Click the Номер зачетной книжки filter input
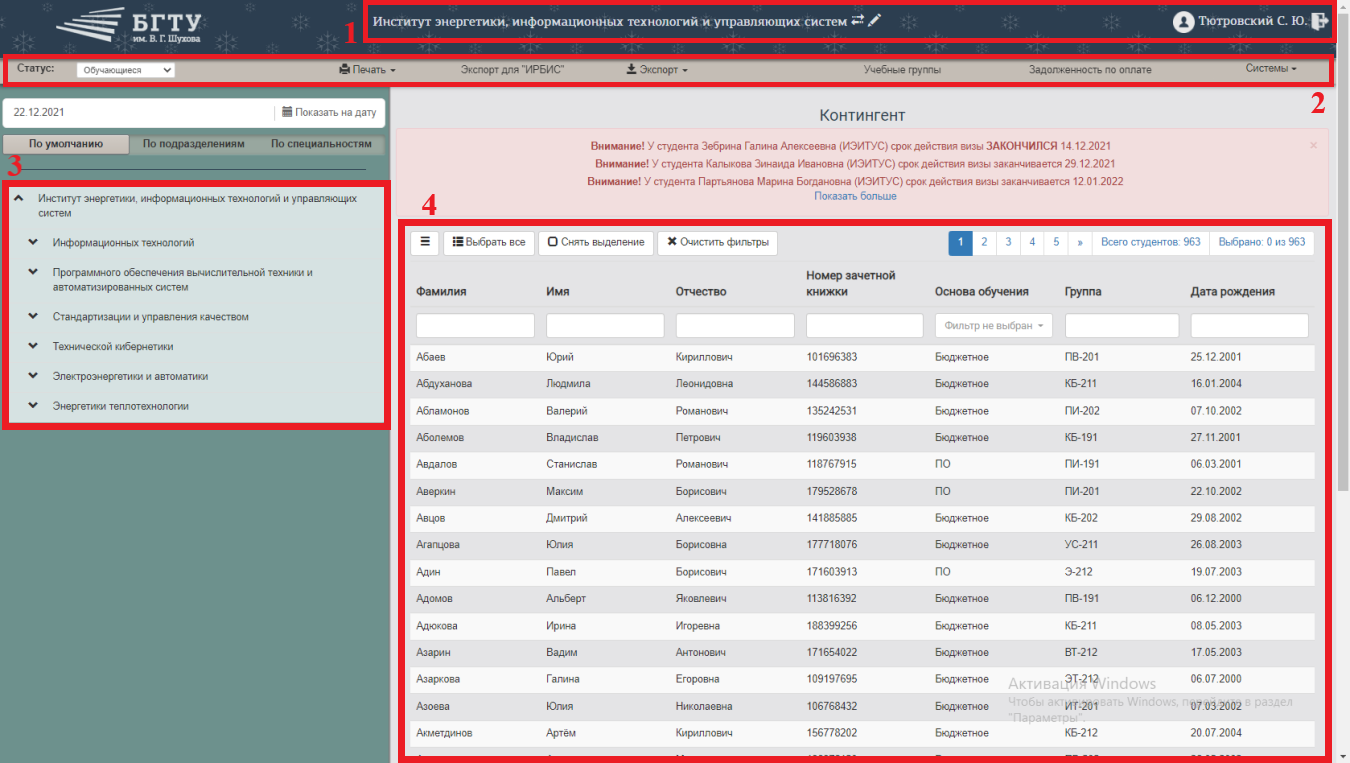This screenshot has width=1350, height=763. 864,325
